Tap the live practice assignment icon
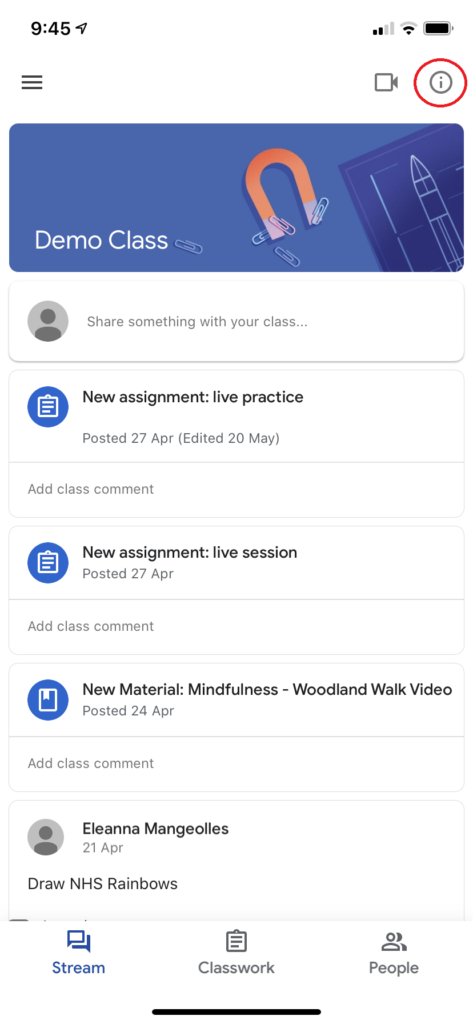473x1024 pixels. tap(48, 408)
